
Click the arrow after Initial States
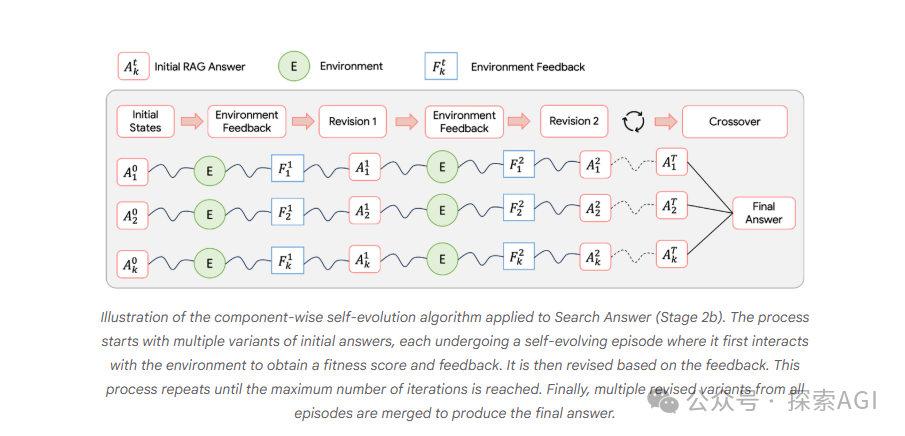coord(192,121)
